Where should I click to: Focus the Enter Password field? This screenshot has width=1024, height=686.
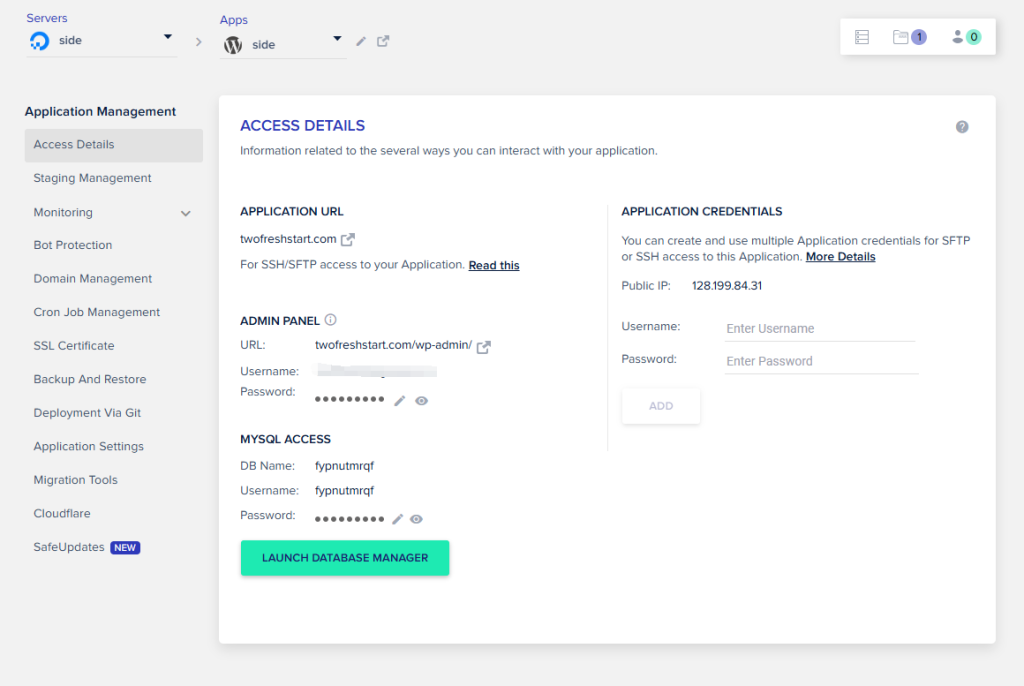click(821, 361)
